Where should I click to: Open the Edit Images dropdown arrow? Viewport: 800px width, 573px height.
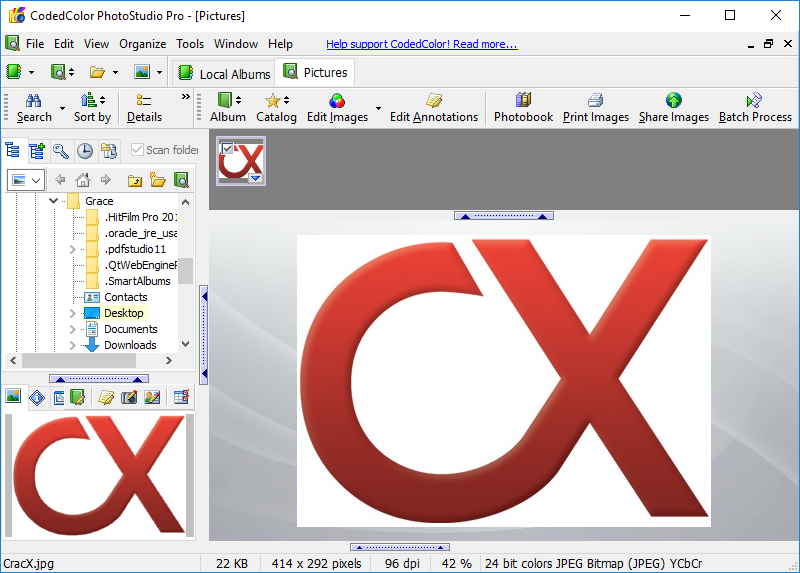coord(378,108)
